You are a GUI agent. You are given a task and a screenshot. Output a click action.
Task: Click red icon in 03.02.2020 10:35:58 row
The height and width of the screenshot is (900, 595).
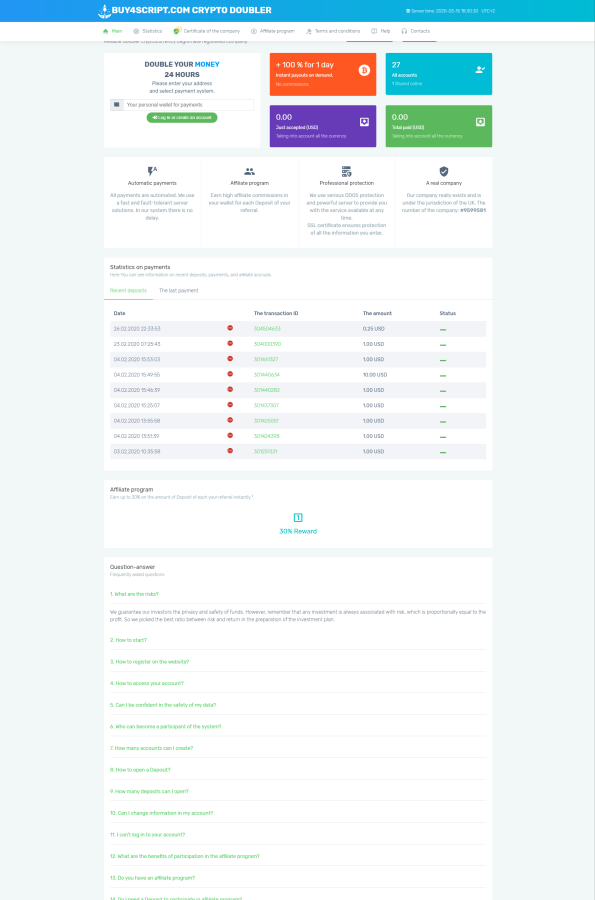[230, 451]
